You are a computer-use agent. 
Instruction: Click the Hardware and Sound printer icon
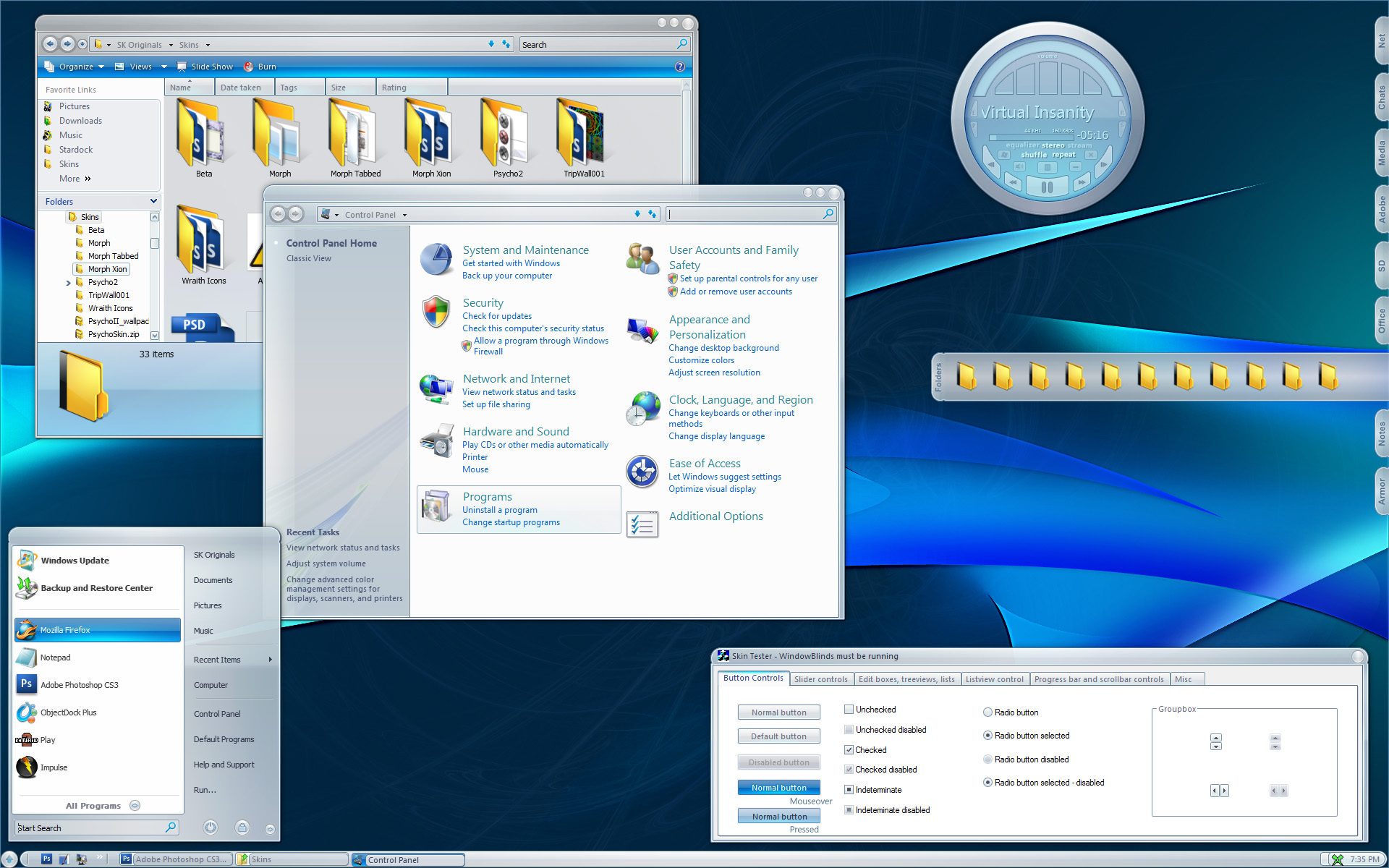point(436,441)
